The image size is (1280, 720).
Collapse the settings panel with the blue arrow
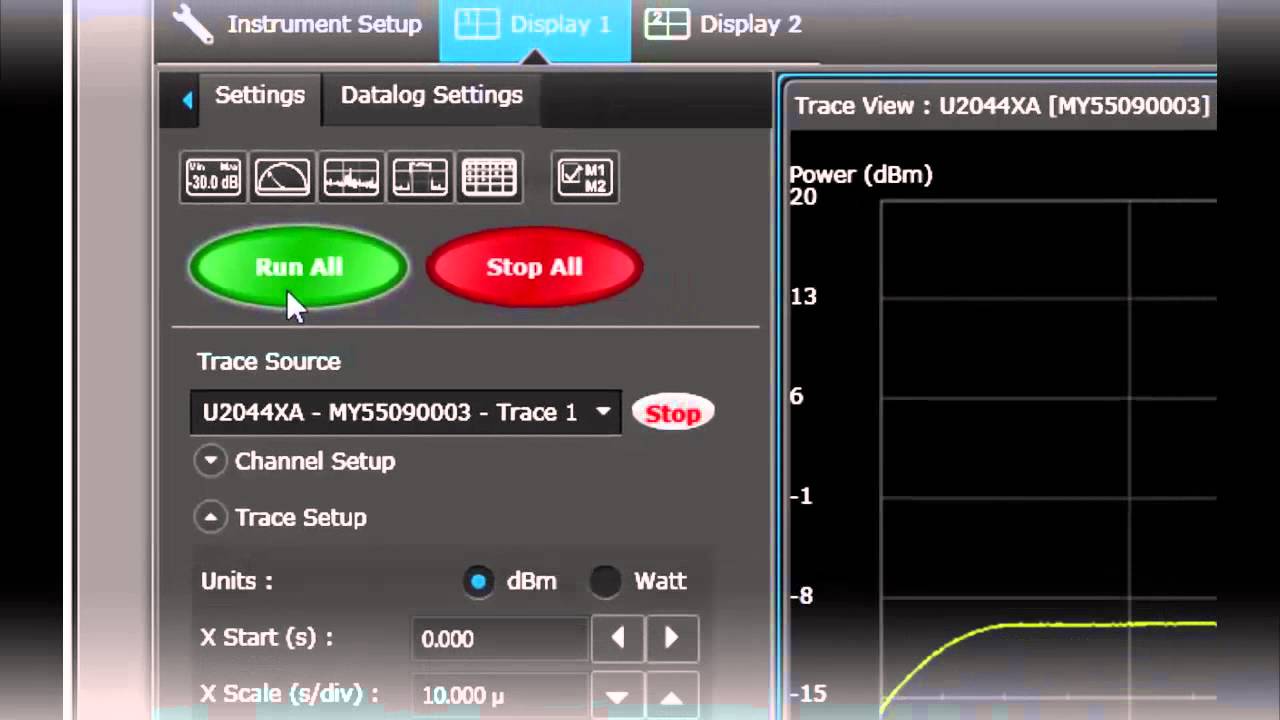point(187,99)
